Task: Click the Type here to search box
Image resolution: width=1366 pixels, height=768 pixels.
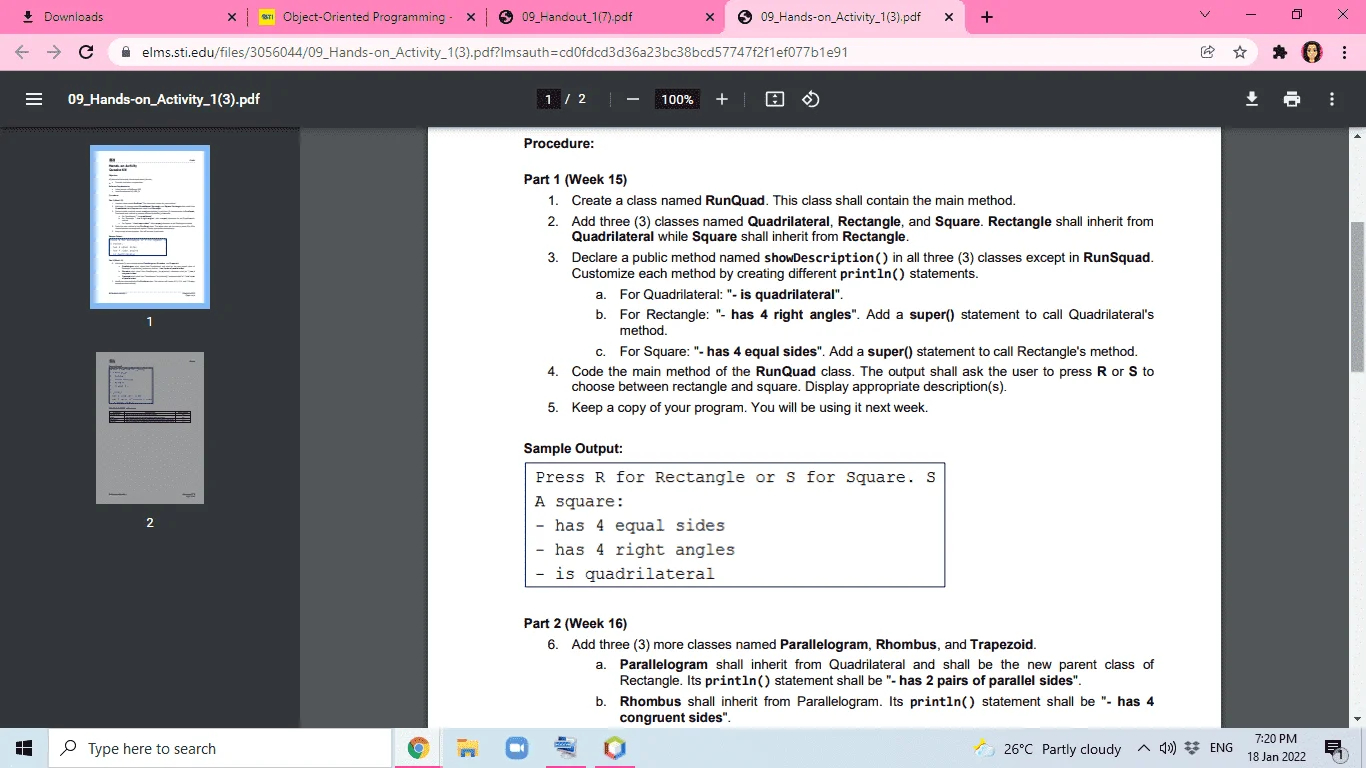Action: tap(220, 748)
